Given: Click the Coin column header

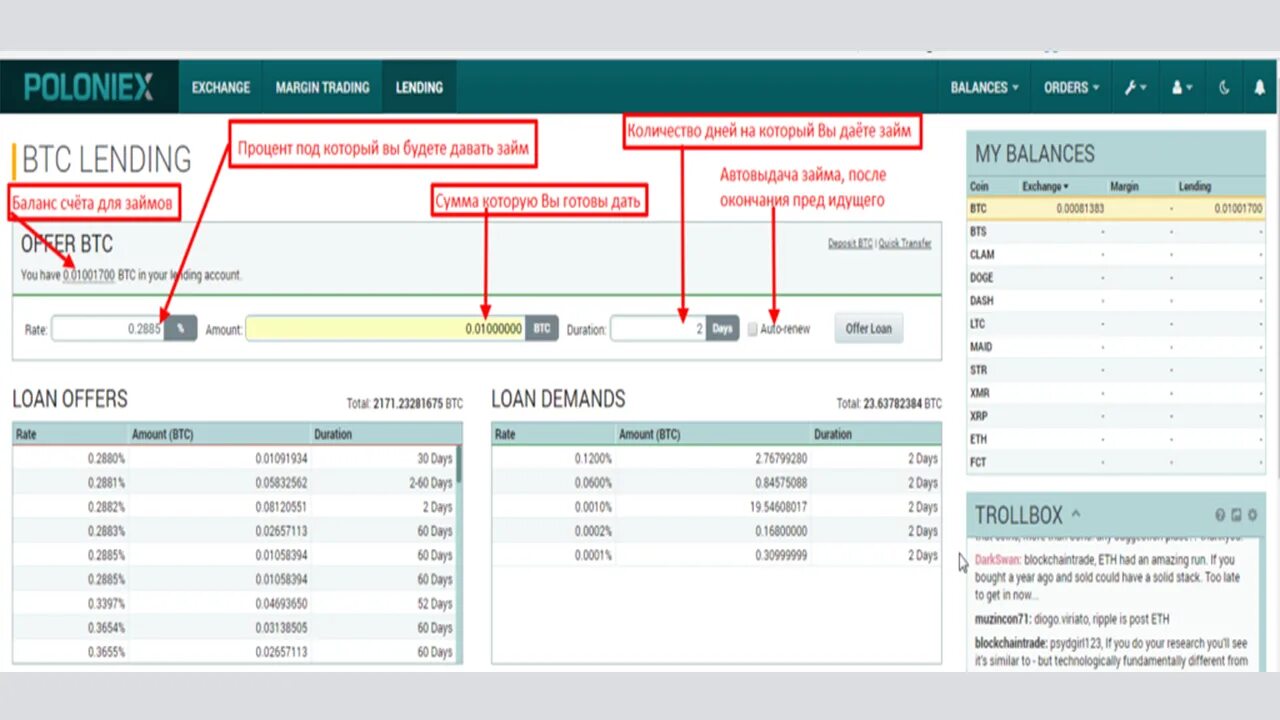Looking at the screenshot, I should point(979,186).
